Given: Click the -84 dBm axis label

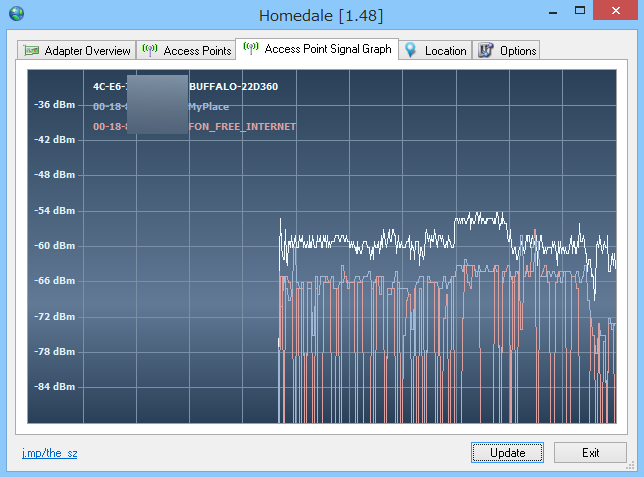Looking at the screenshot, I should tap(55, 387).
